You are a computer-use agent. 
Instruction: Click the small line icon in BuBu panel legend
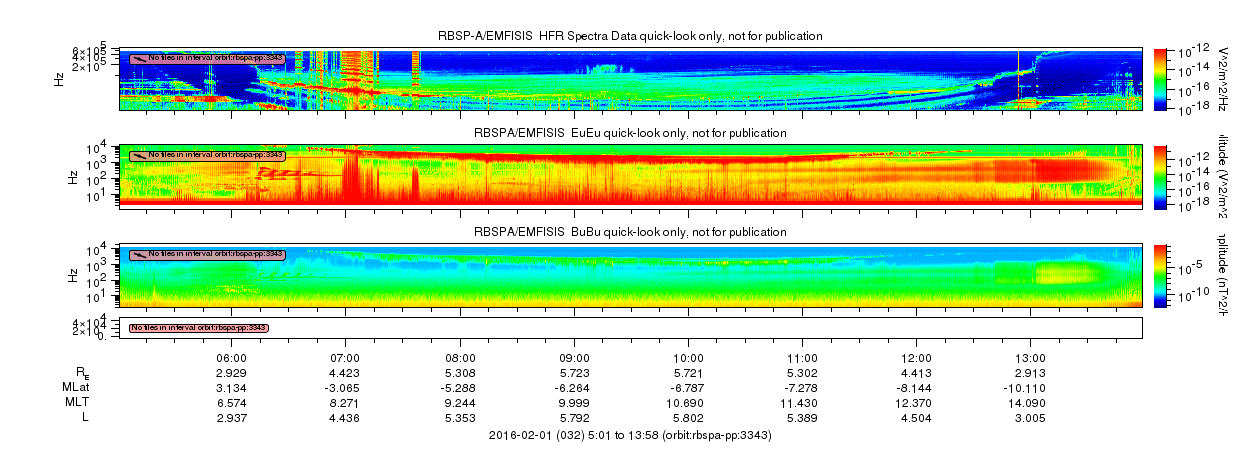pos(138,254)
